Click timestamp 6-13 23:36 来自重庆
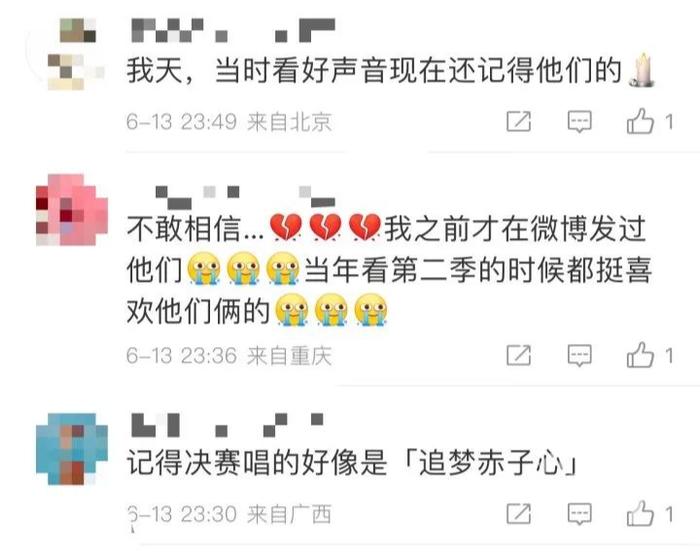 pos(229,355)
